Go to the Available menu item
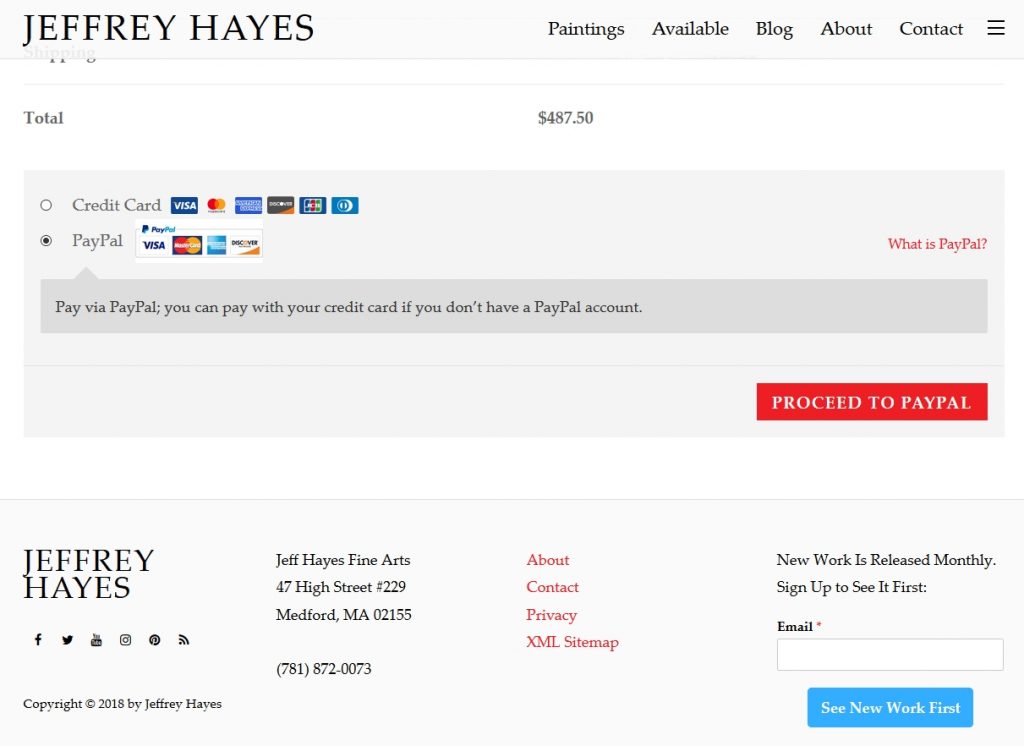 [690, 29]
